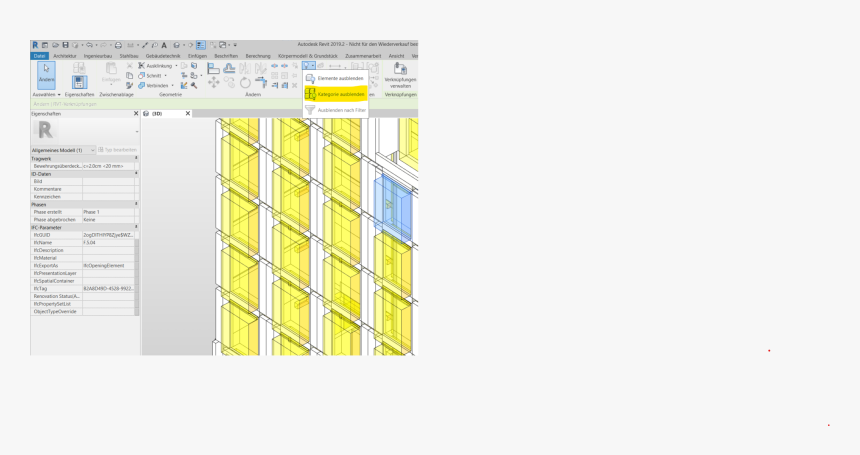Close the {3D} view tab
The width and height of the screenshot is (860, 455).
(188, 113)
